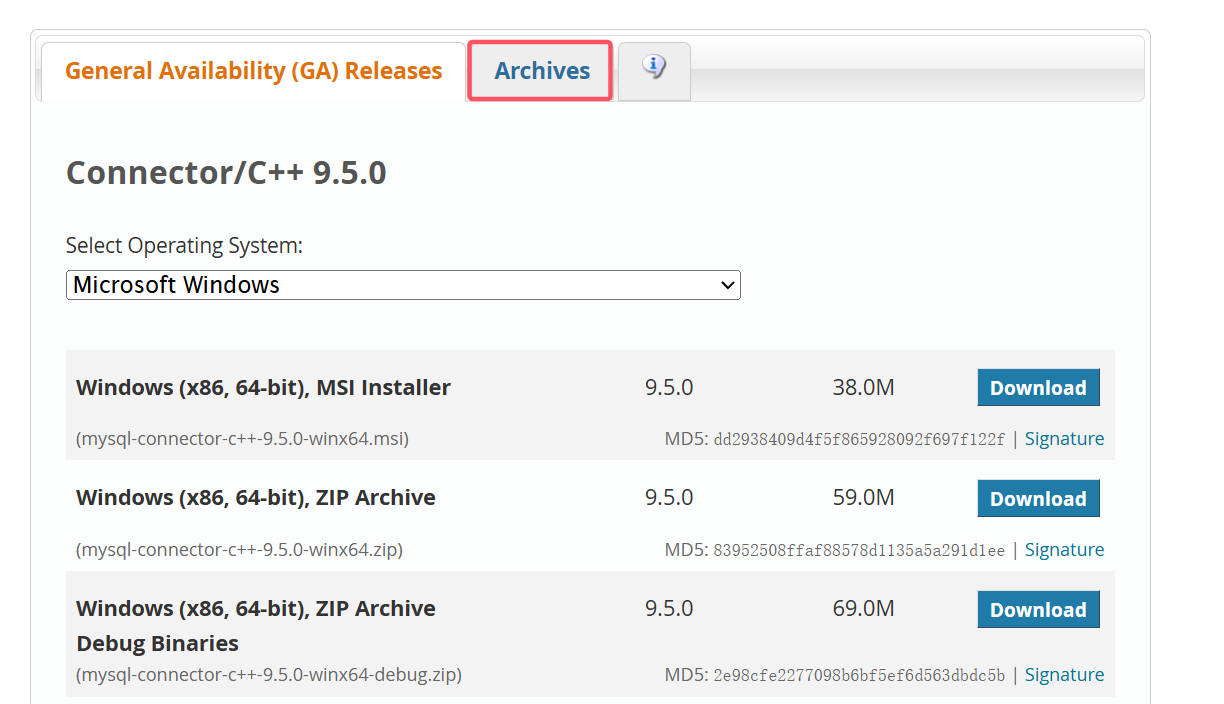This screenshot has width=1224, height=704.
Task: Click the filename mysql-connector-c++-9.5.0-winx64.msi
Action: (x=242, y=439)
